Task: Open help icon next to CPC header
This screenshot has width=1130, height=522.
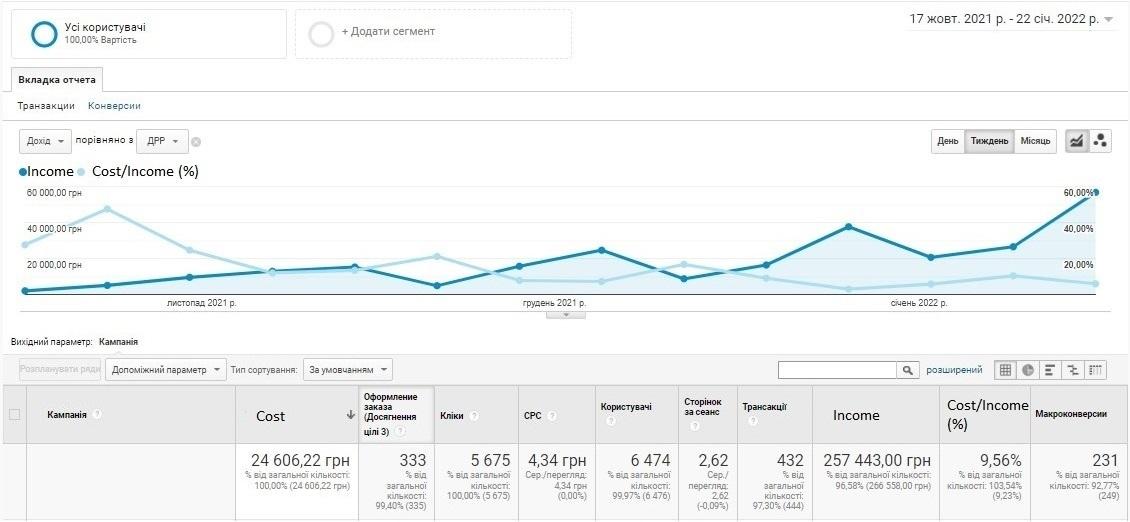Action: (551, 416)
